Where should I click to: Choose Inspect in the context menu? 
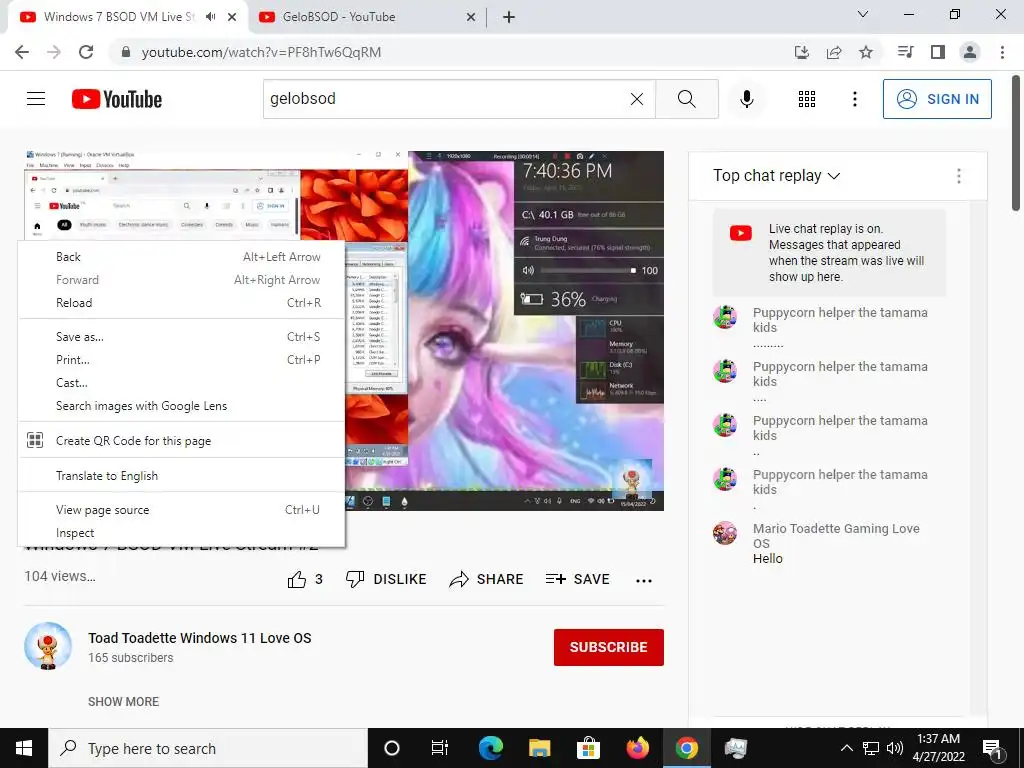(182, 533)
